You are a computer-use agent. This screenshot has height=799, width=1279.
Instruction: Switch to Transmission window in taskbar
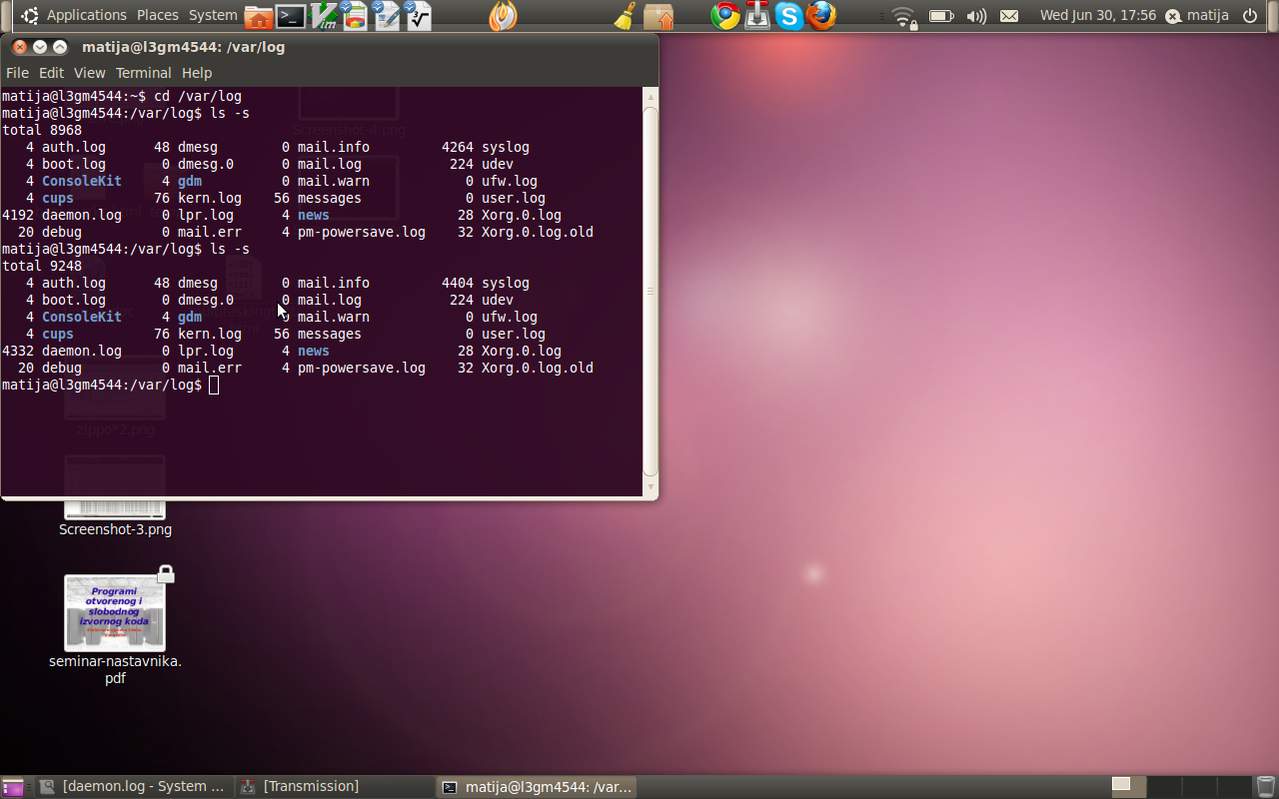pos(300,786)
